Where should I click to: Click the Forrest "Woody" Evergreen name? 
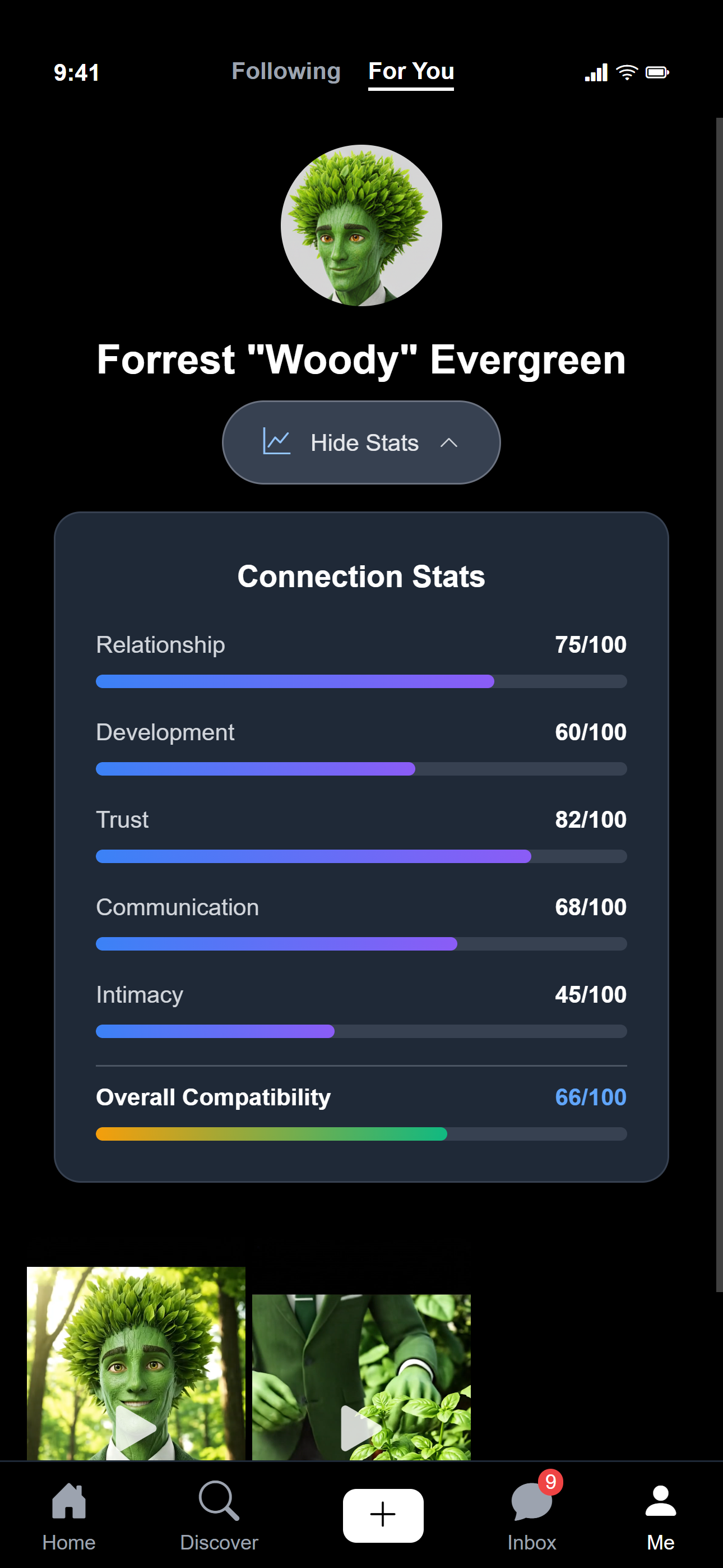[361, 359]
